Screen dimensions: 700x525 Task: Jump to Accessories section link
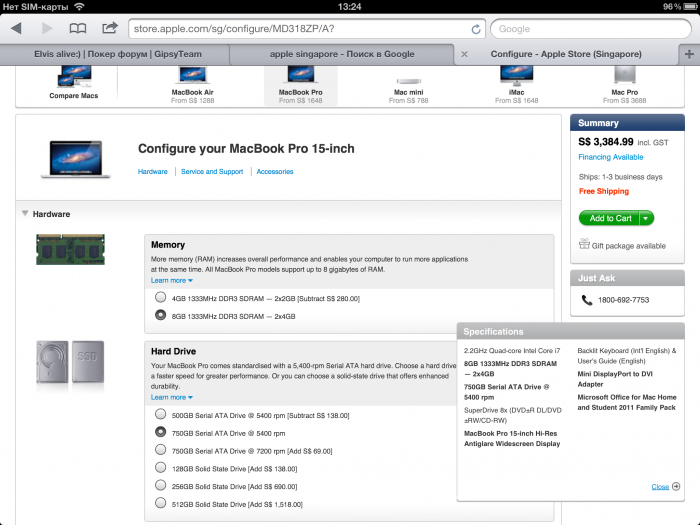pos(275,171)
